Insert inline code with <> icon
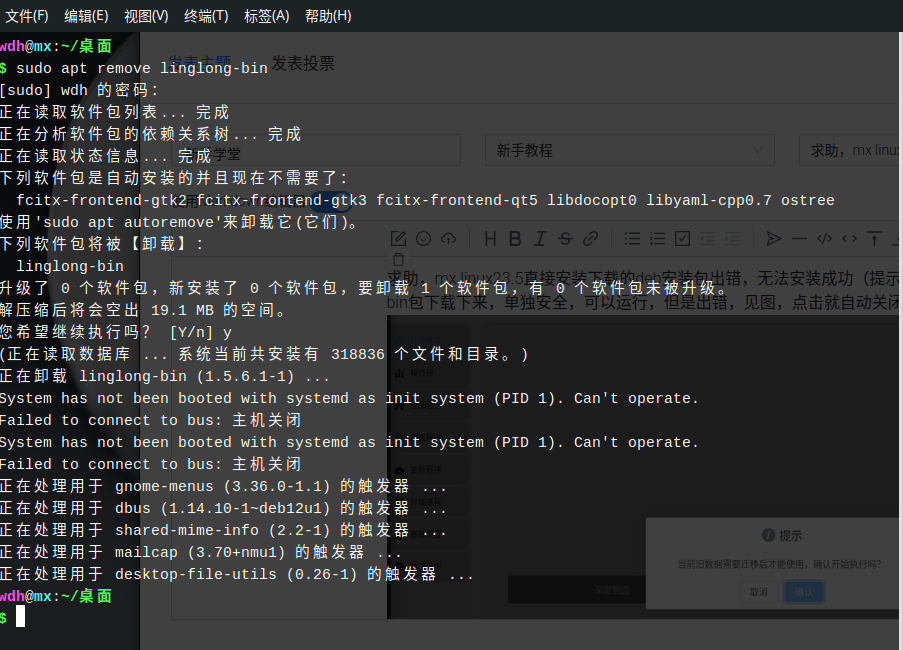The image size is (903, 650). point(849,238)
